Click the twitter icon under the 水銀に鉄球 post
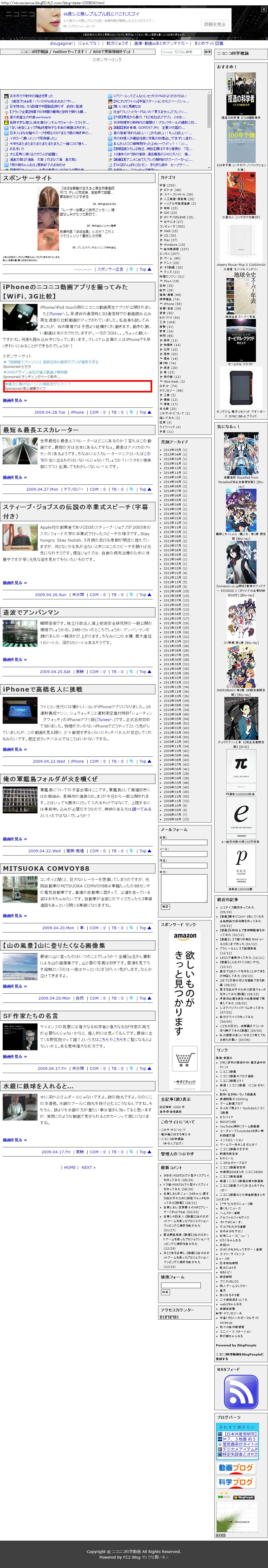The image size is (268, 1568). click(x=131, y=1152)
